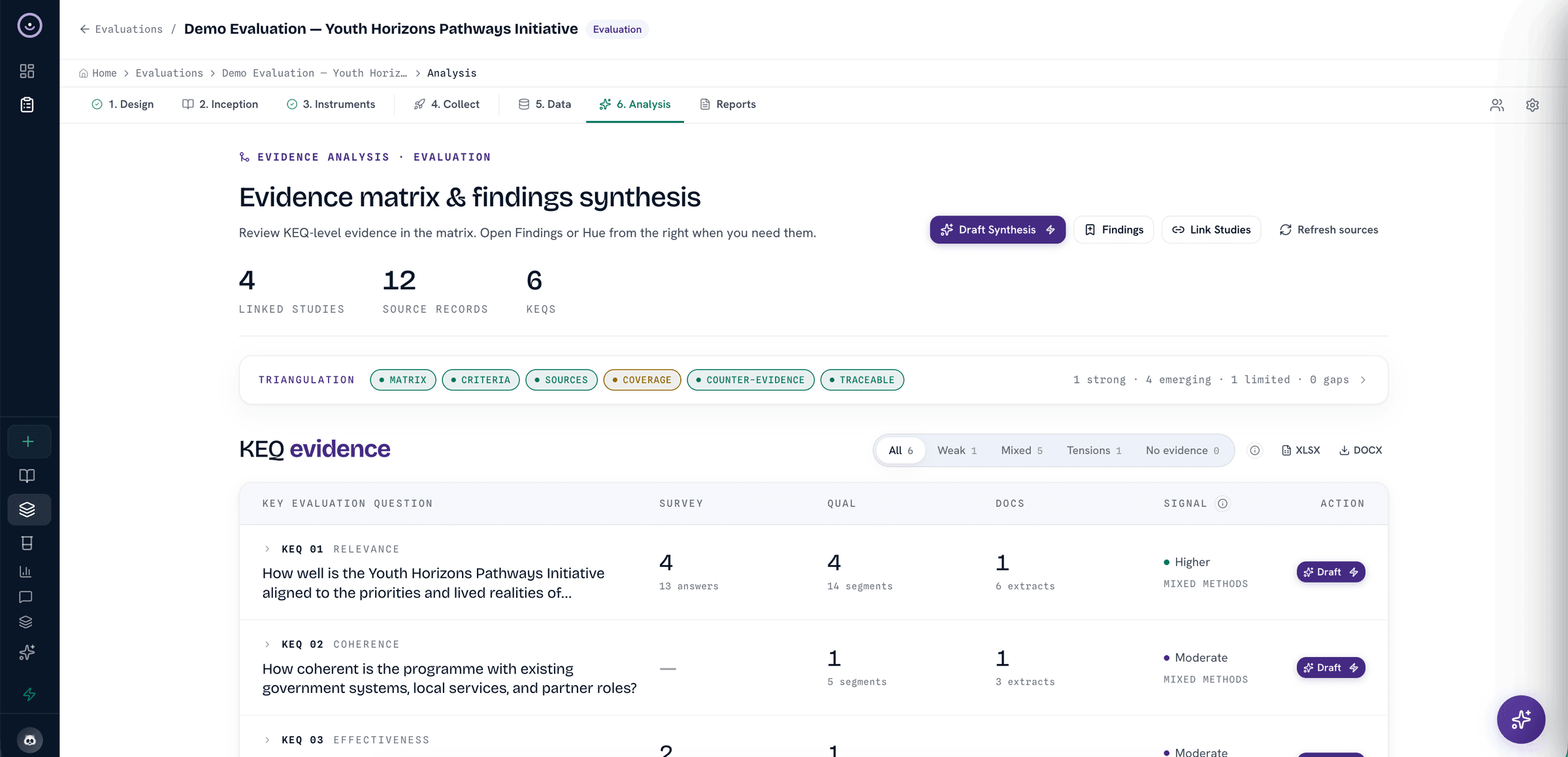Open the Findings panel

[1114, 230]
